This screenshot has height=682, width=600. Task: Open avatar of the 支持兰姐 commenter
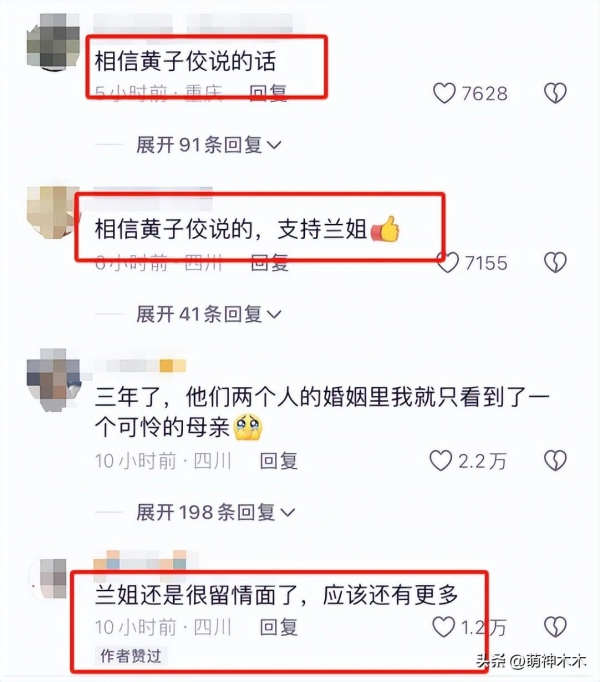pos(53,213)
